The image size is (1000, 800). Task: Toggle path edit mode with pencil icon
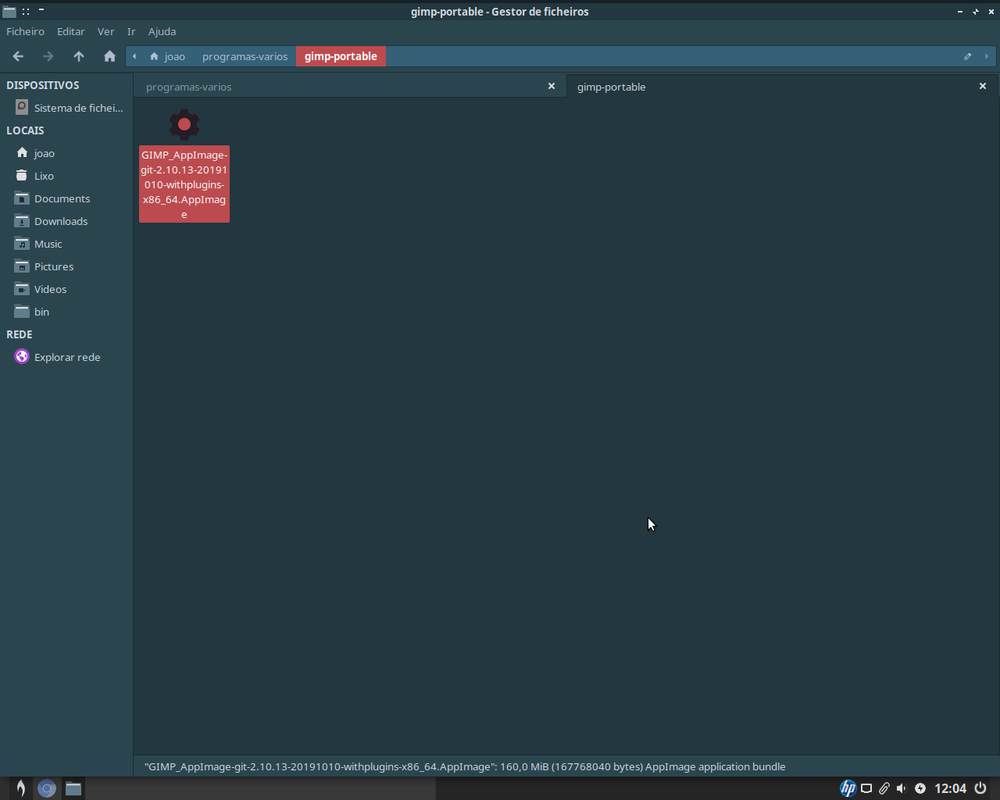(967, 56)
